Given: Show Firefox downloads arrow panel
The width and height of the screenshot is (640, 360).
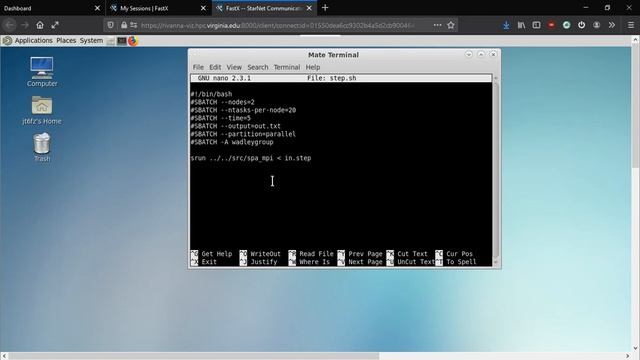Looking at the screenshot, I should [x=506, y=25].
